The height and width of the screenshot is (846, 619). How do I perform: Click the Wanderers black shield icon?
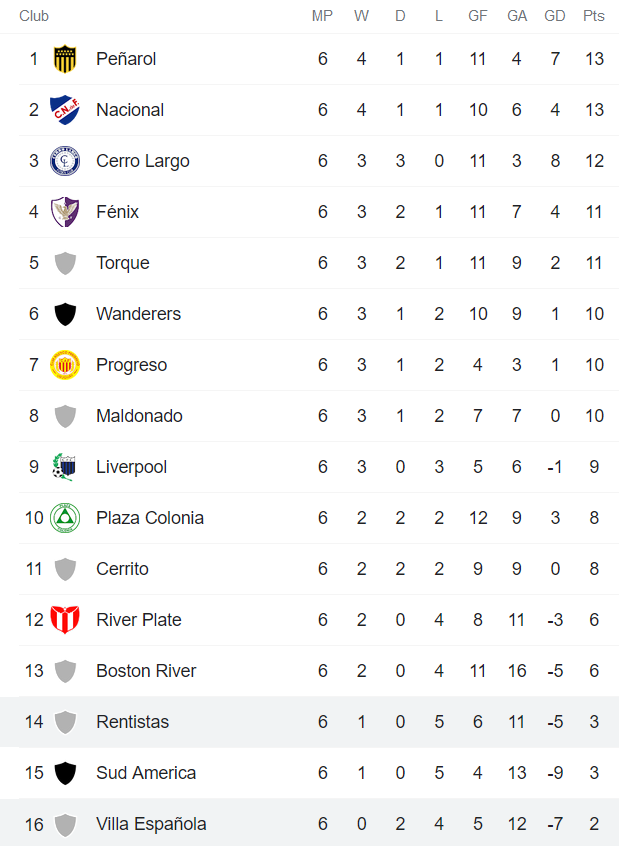point(65,314)
